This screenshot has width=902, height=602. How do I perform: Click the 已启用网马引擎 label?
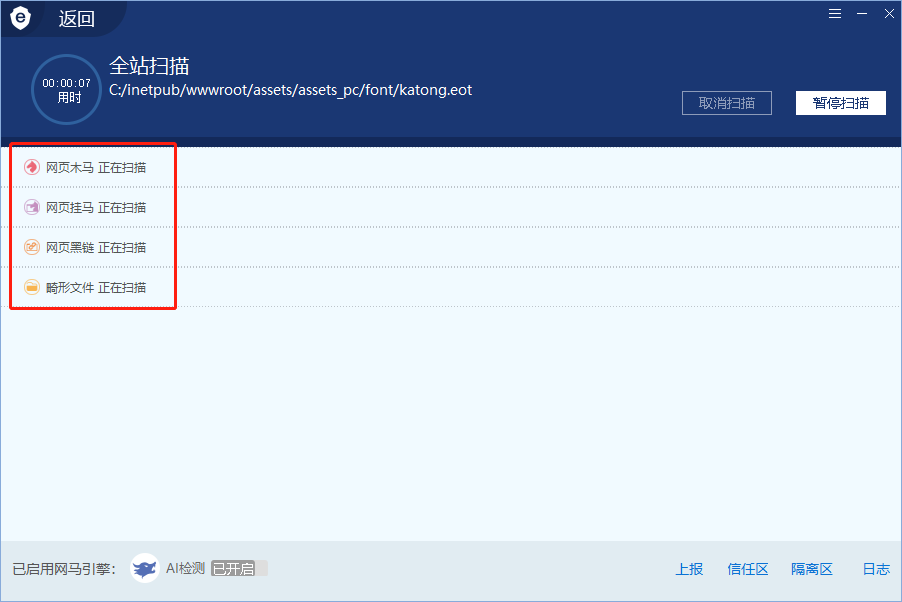point(64,569)
